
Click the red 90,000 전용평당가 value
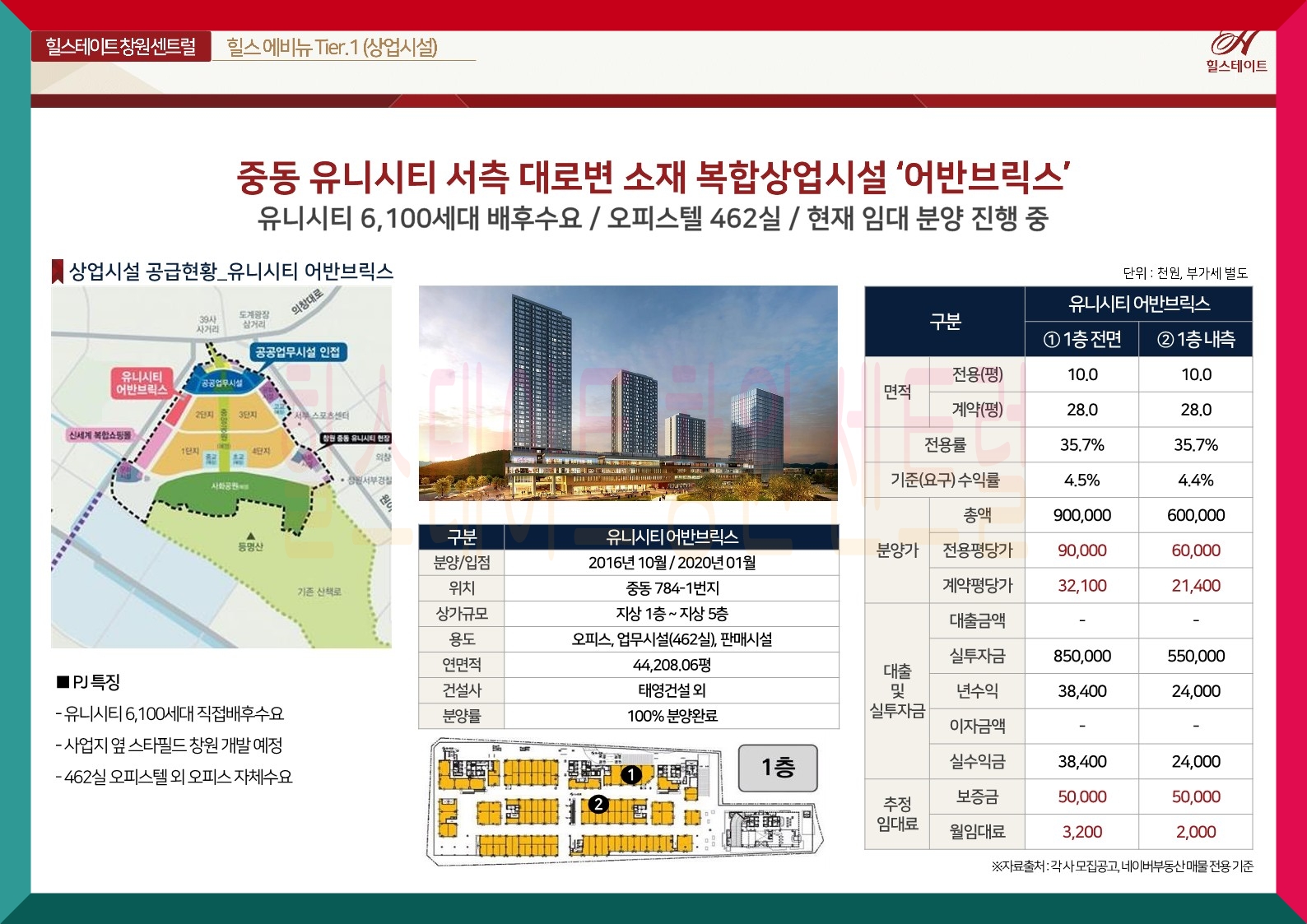(1082, 550)
